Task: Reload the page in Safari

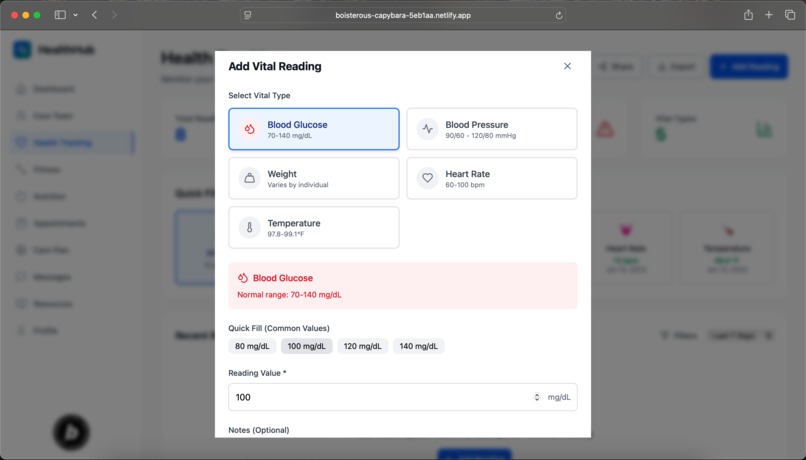Action: 559,15
